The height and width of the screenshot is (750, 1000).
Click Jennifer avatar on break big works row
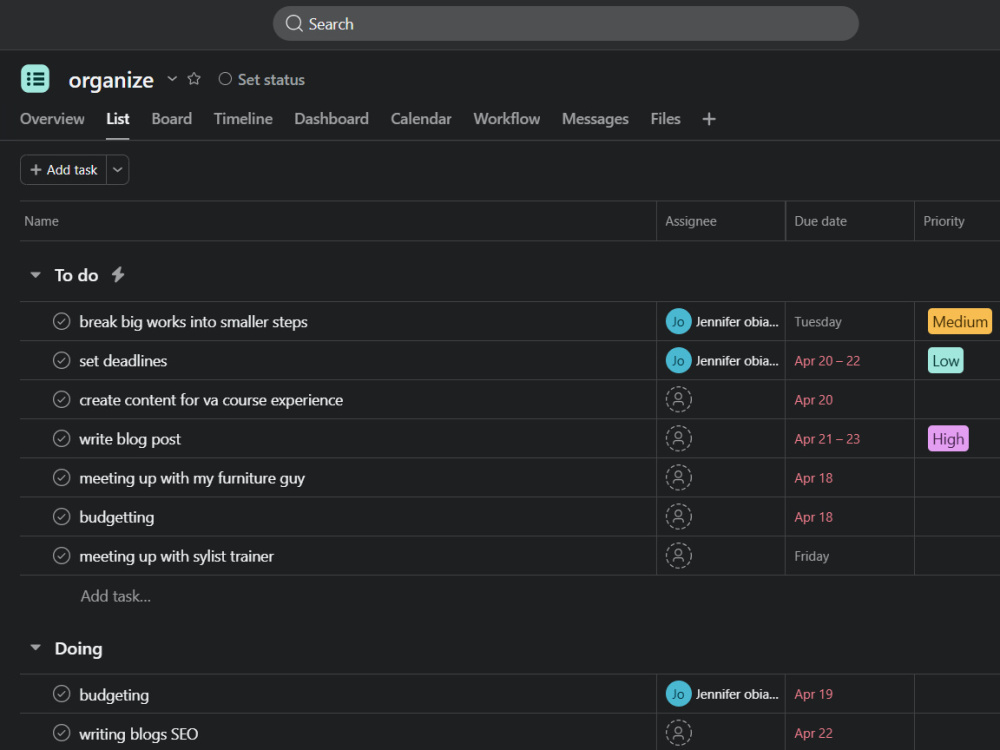point(678,321)
